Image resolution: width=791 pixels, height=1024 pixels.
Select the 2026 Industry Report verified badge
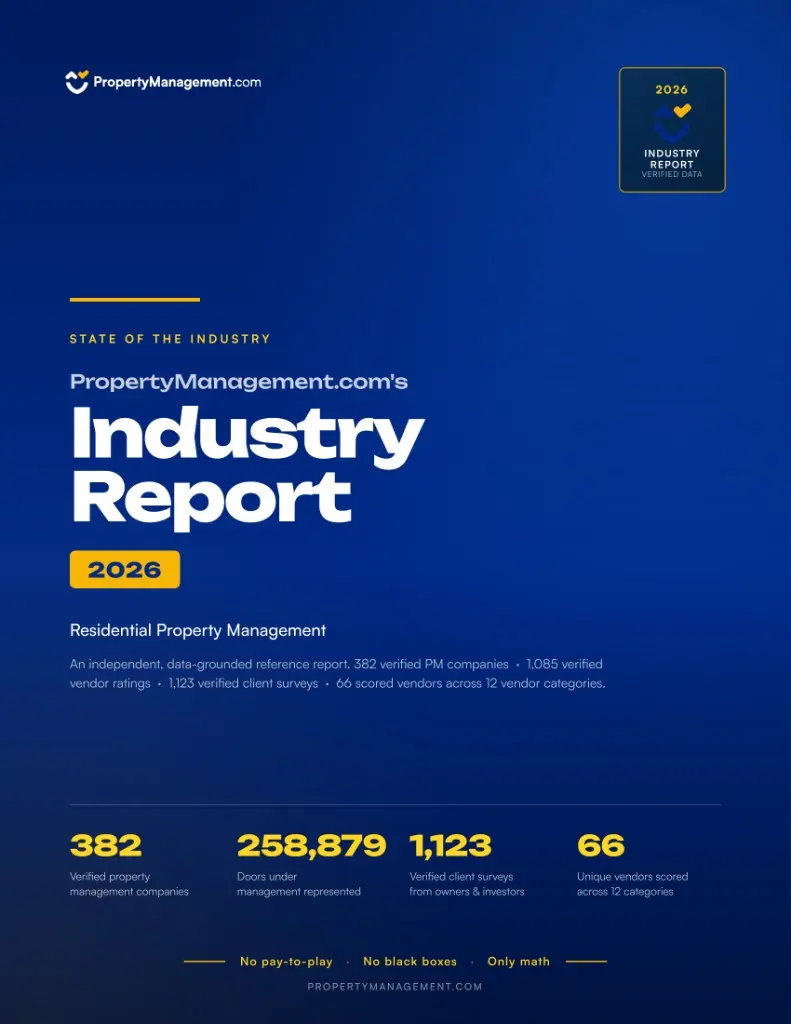coord(672,130)
